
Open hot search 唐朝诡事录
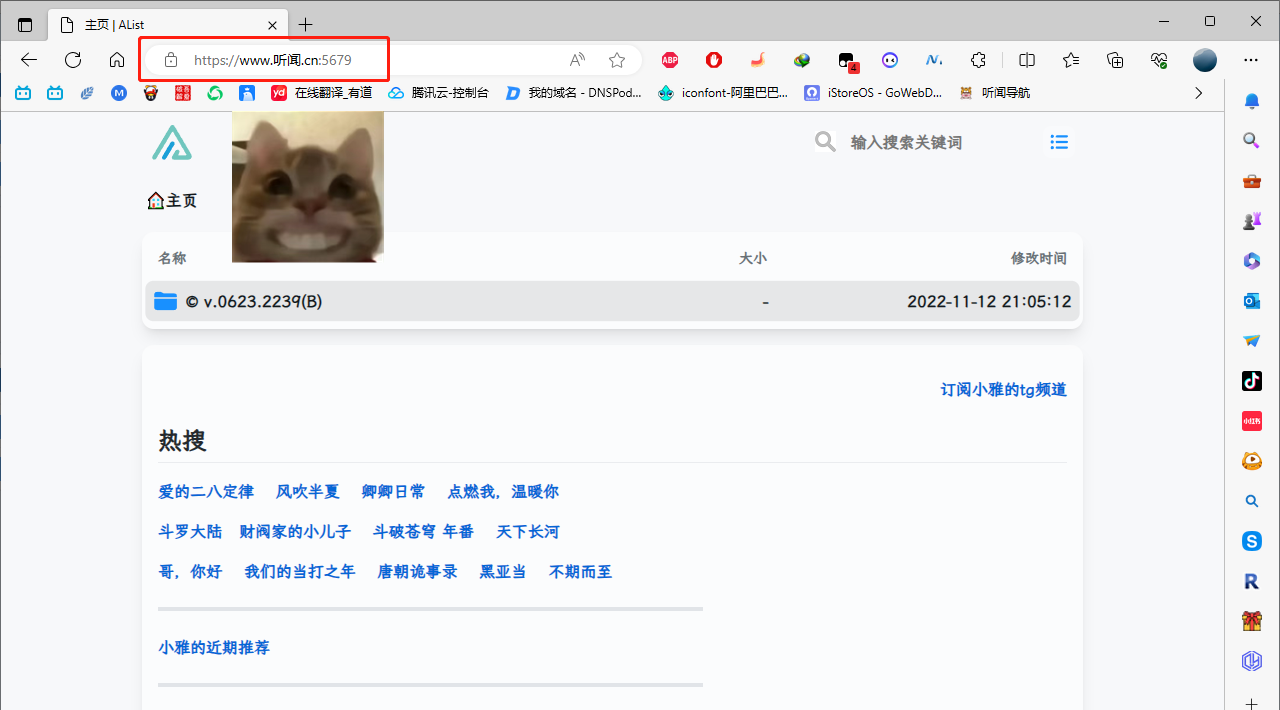[417, 571]
